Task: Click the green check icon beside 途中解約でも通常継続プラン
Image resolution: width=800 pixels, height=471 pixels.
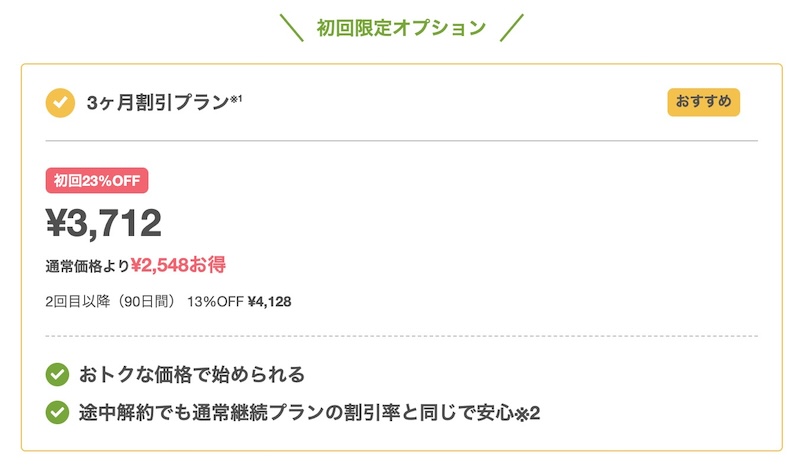Action: [57, 412]
